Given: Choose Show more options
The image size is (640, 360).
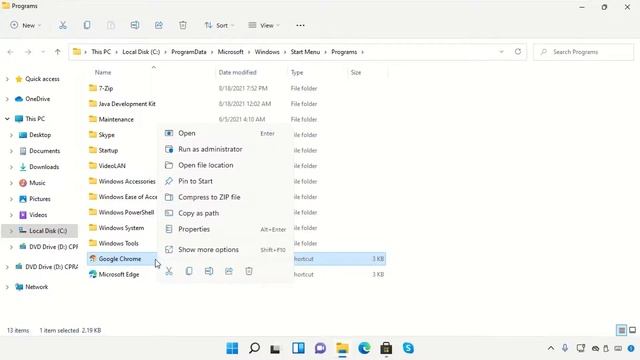Looking at the screenshot, I should (x=225, y=249).
